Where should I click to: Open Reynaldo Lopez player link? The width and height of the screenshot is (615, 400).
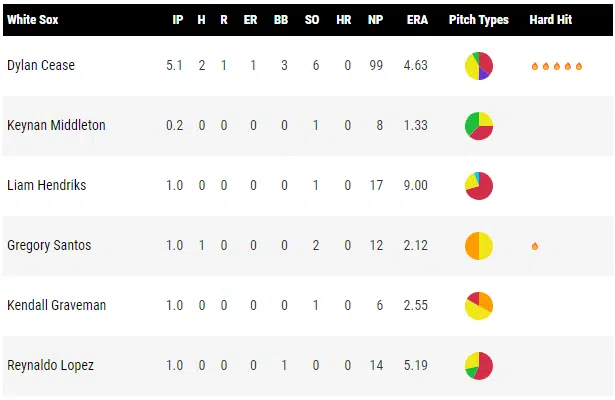[50, 366]
